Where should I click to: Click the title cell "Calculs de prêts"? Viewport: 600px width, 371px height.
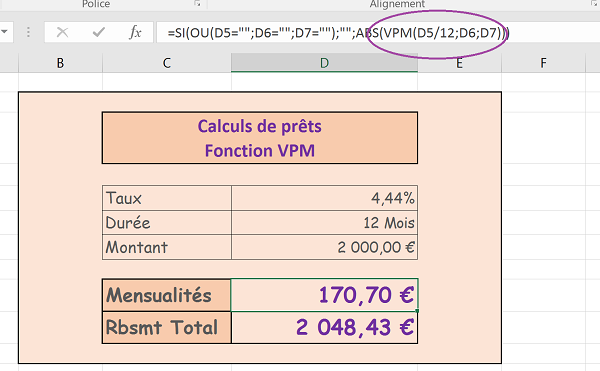tap(259, 138)
